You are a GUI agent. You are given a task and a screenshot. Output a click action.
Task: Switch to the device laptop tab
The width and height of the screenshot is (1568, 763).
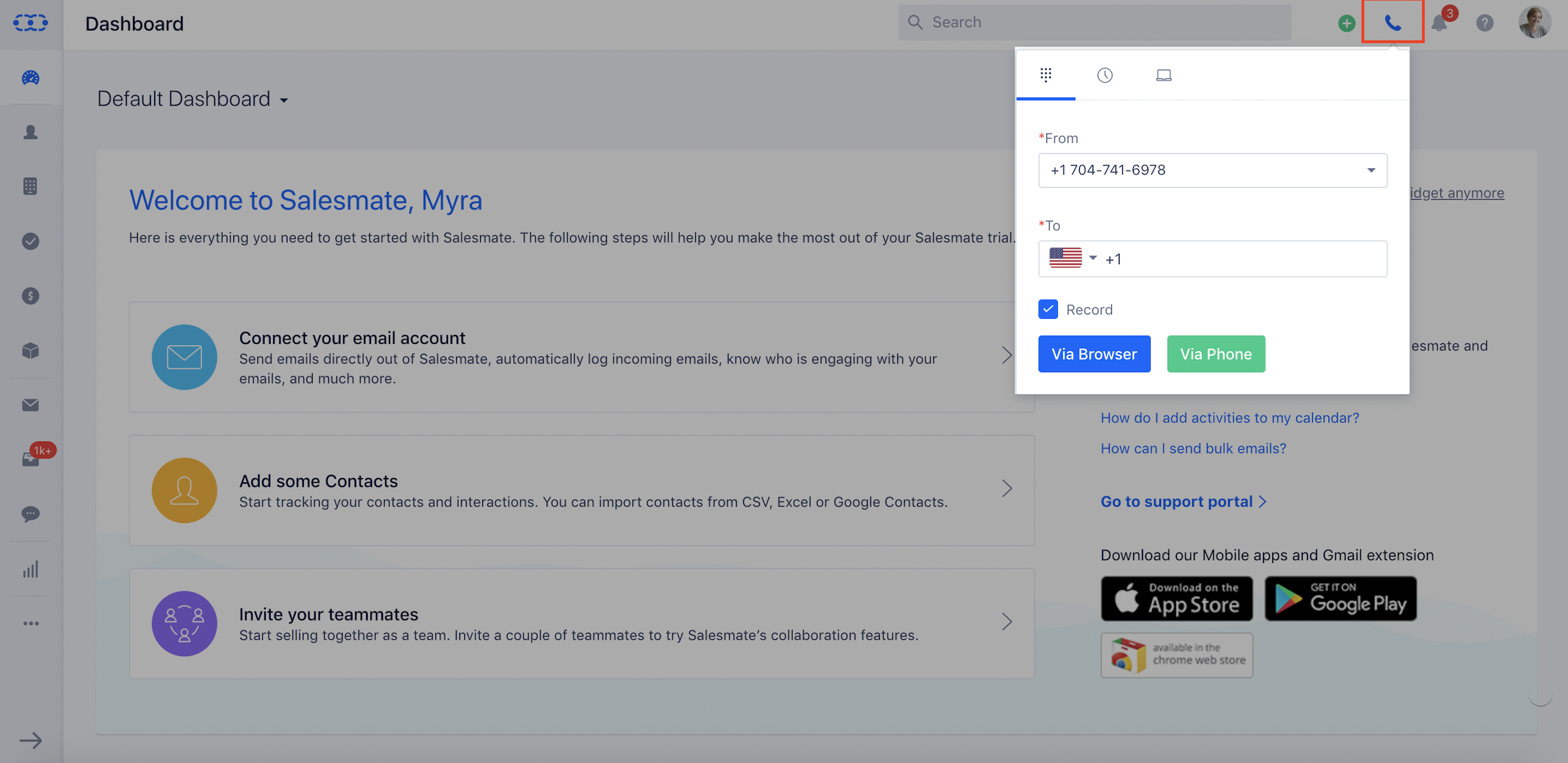(x=1164, y=75)
